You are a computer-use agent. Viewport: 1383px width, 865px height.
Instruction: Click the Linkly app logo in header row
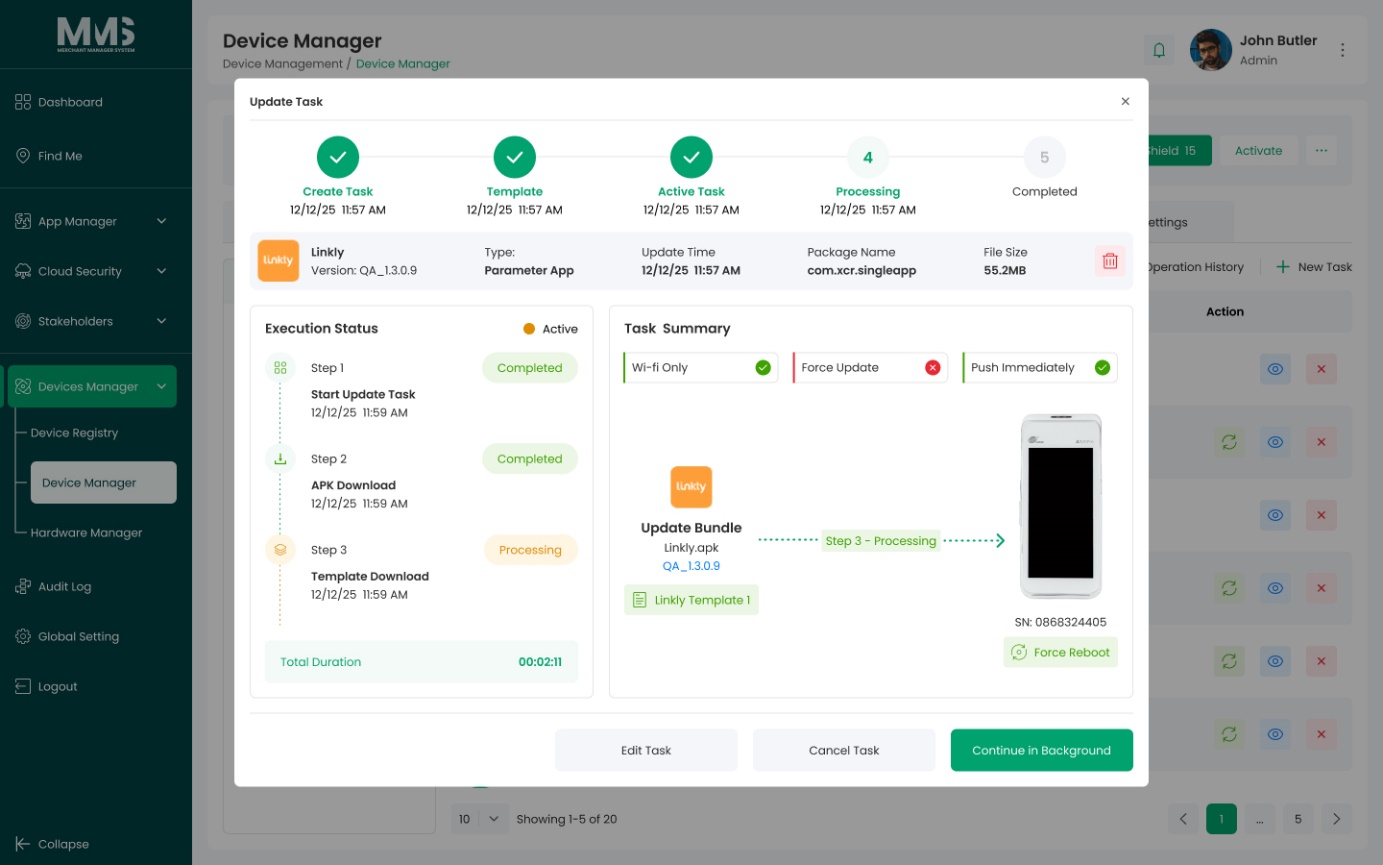[278, 261]
